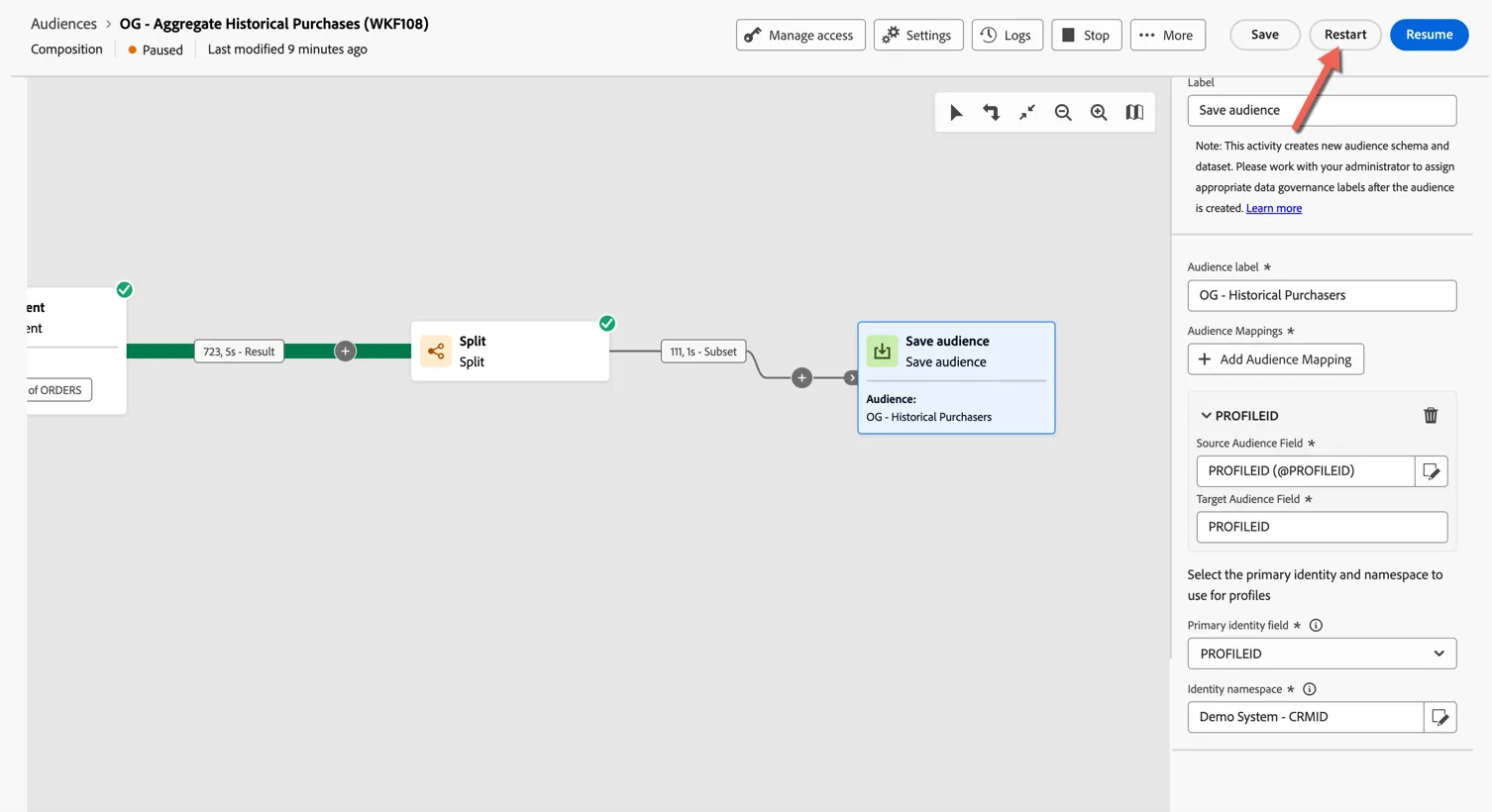The height and width of the screenshot is (812, 1492).
Task: Show Identity namespace info tooltip
Action: [1309, 689]
